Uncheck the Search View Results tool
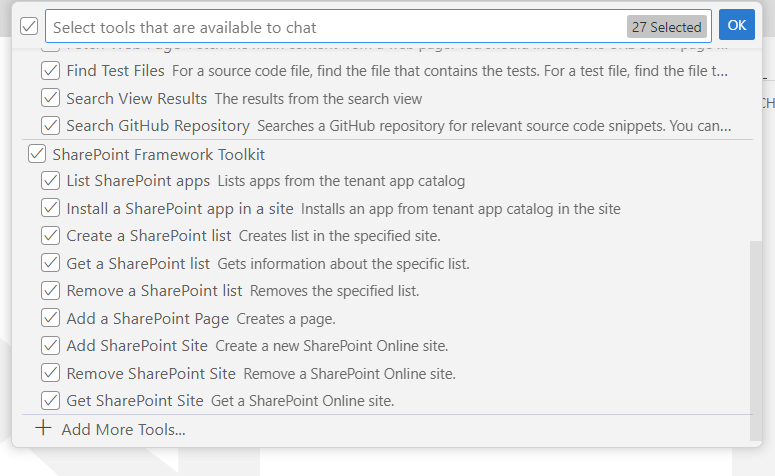The height and width of the screenshot is (476, 775). coord(50,98)
